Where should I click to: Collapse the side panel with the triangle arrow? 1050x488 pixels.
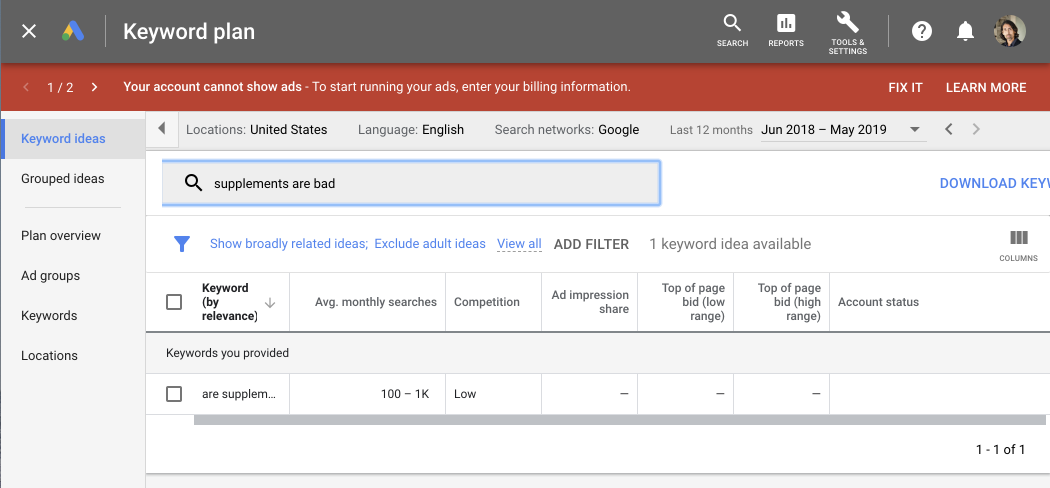[x=162, y=129]
